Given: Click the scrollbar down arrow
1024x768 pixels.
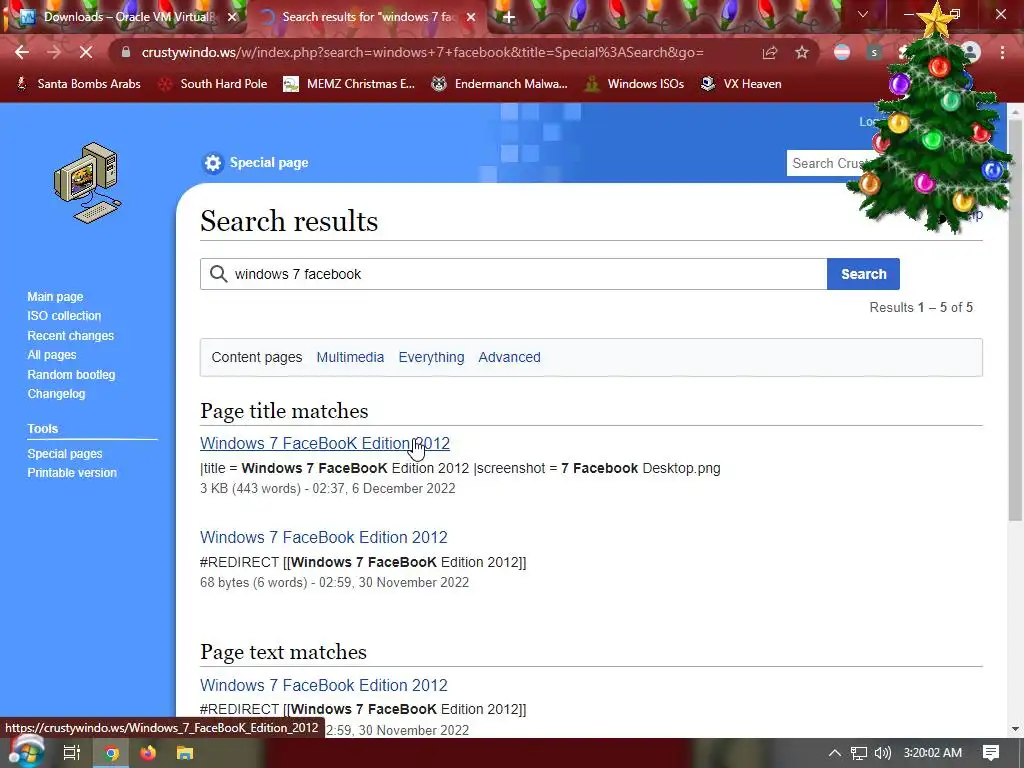Looking at the screenshot, I should (1015, 729).
